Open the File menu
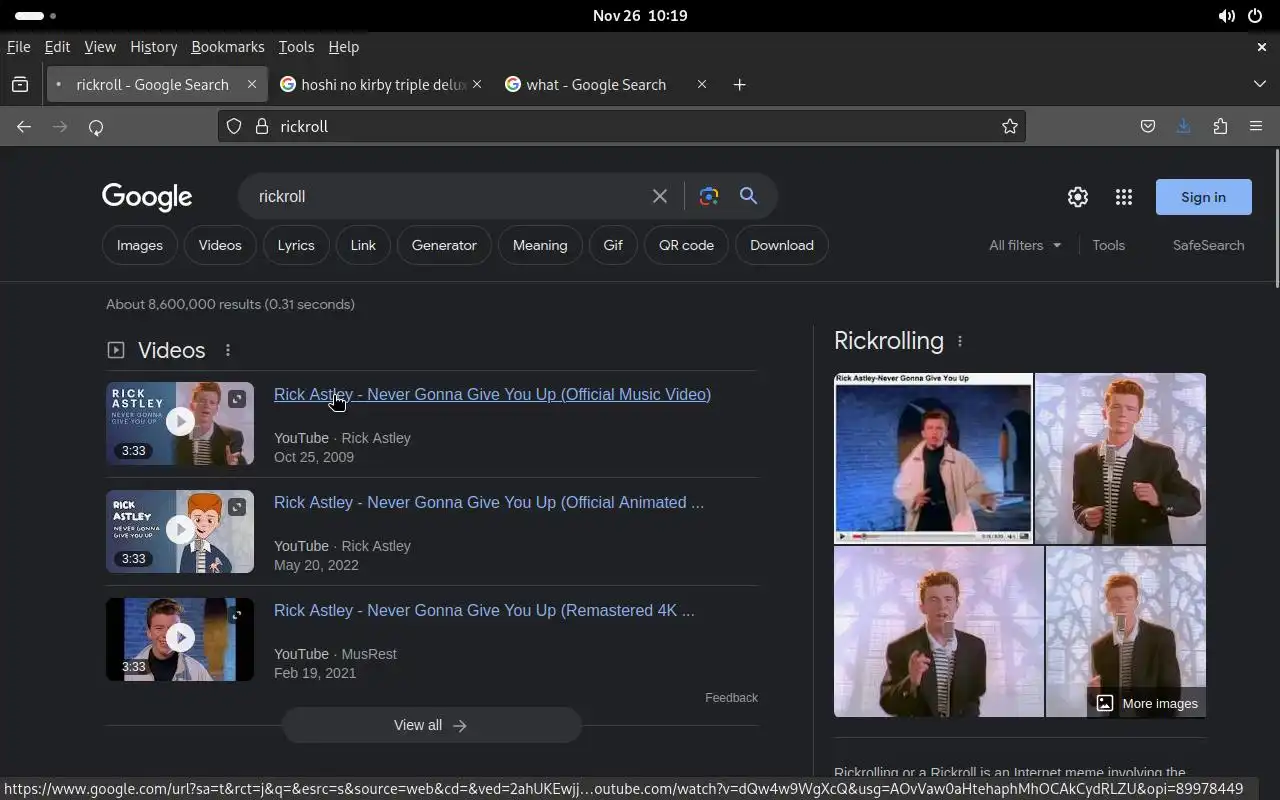This screenshot has height=800, width=1280. click(x=19, y=47)
